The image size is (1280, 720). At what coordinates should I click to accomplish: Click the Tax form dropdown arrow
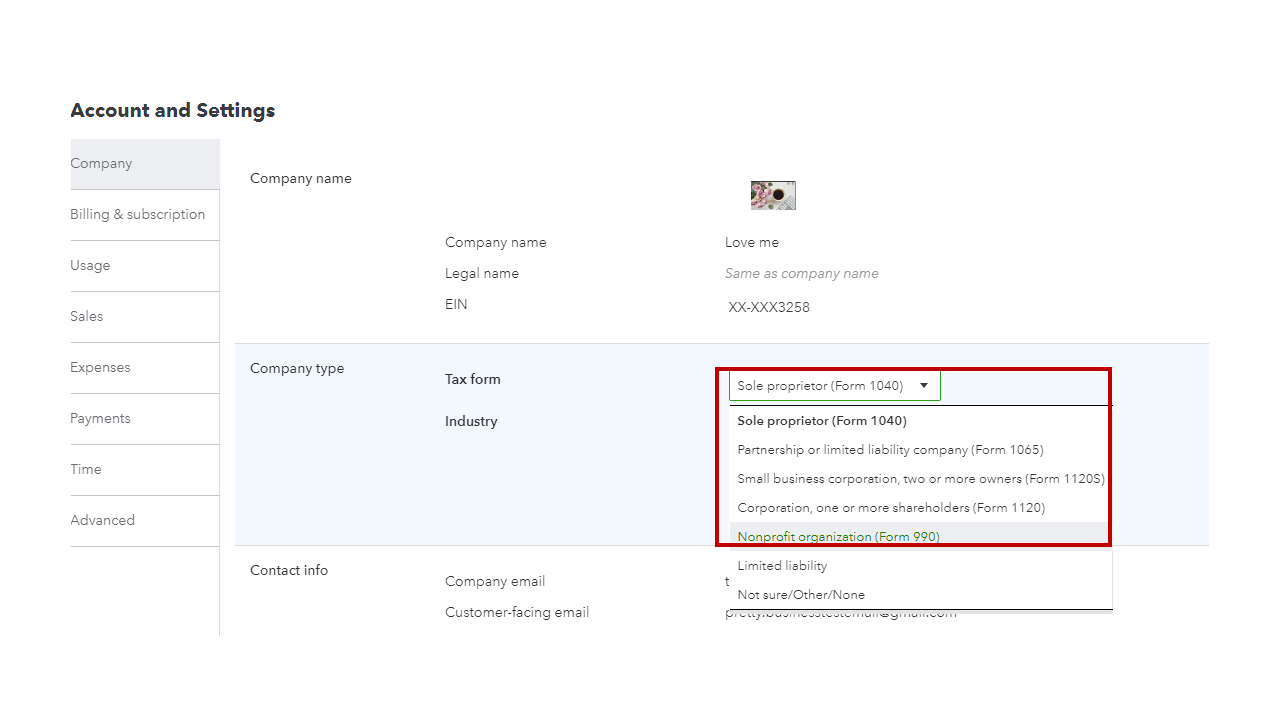pyautogui.click(x=924, y=386)
